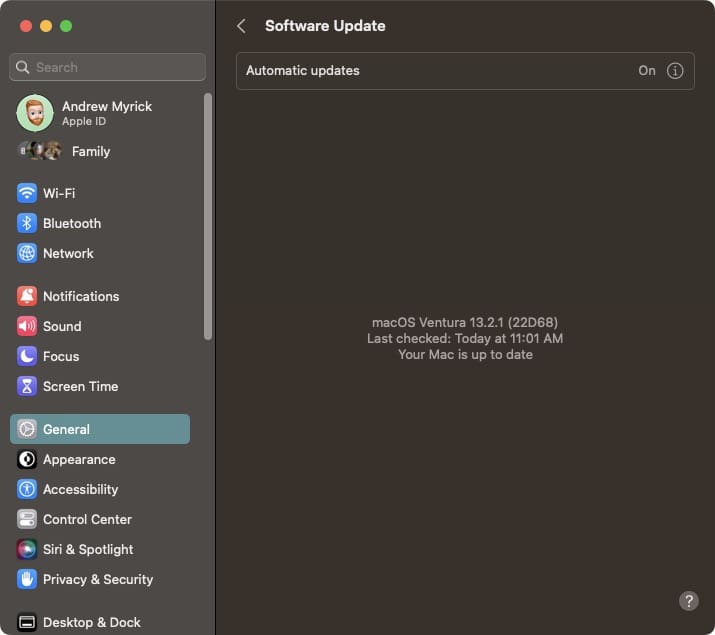Image resolution: width=715 pixels, height=635 pixels.
Task: Open the help question mark button
Action: (x=689, y=601)
